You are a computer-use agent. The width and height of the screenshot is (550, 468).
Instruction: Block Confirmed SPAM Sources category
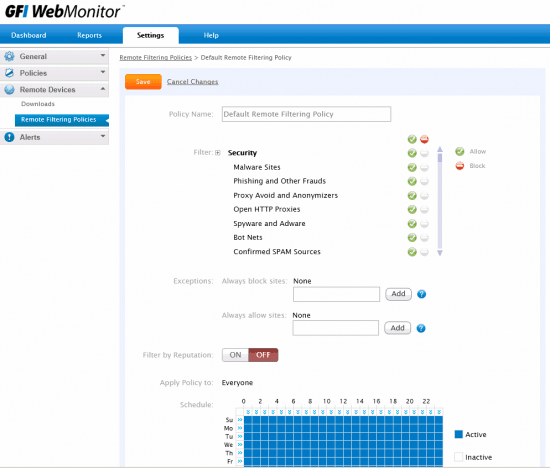pos(424,252)
